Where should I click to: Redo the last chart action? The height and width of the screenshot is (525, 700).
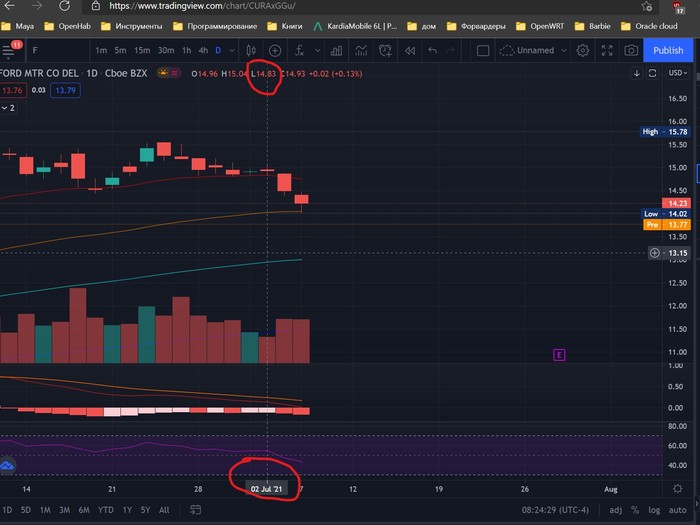pos(450,50)
